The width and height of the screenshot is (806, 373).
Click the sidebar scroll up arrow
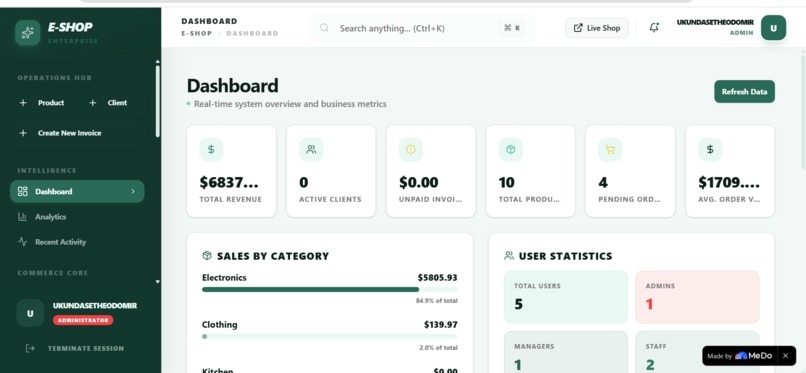[157, 62]
